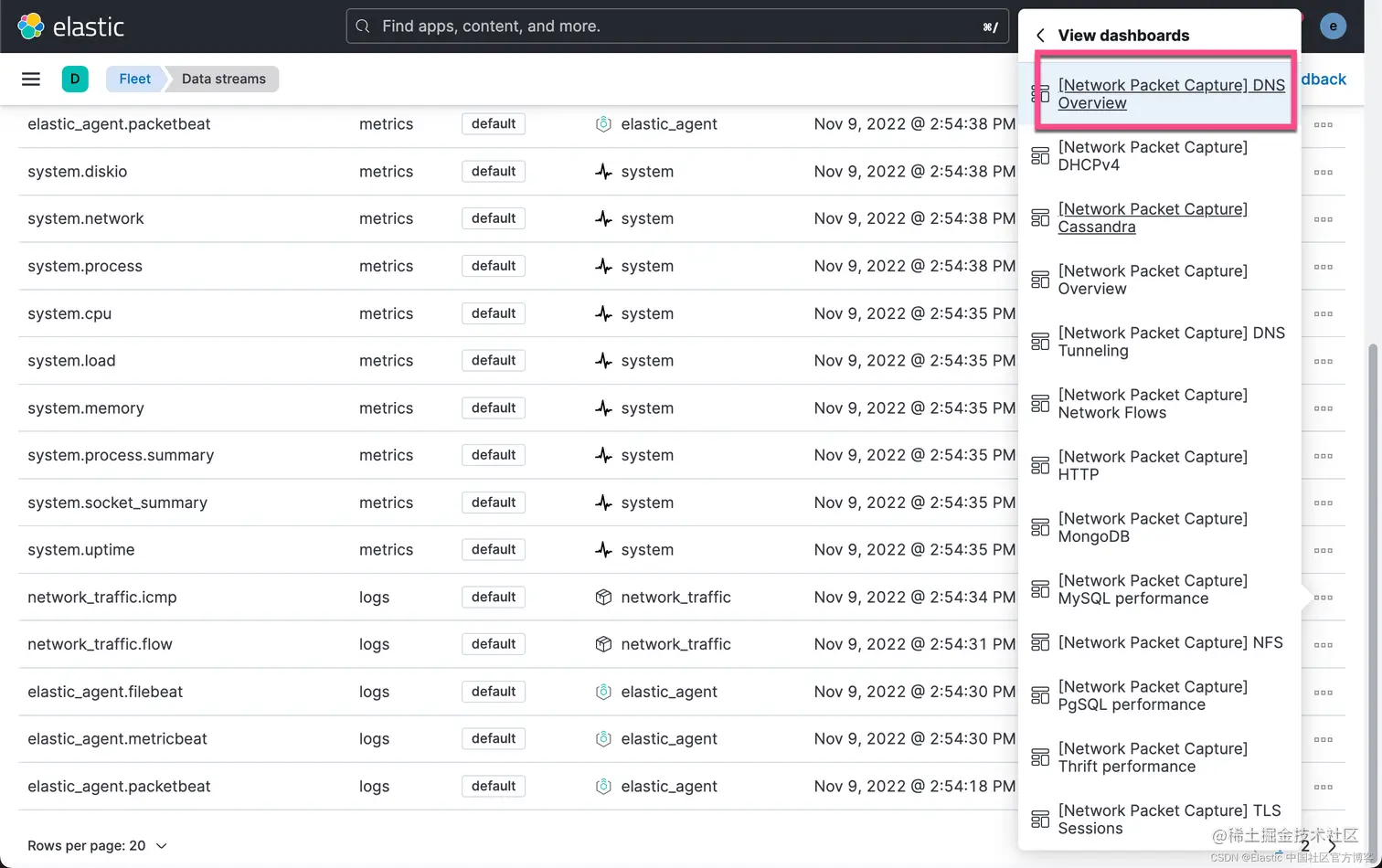Viewport: 1382px width, 868px height.
Task: Click dashboard icon beside TLS Sessions entry
Action: pos(1040,820)
